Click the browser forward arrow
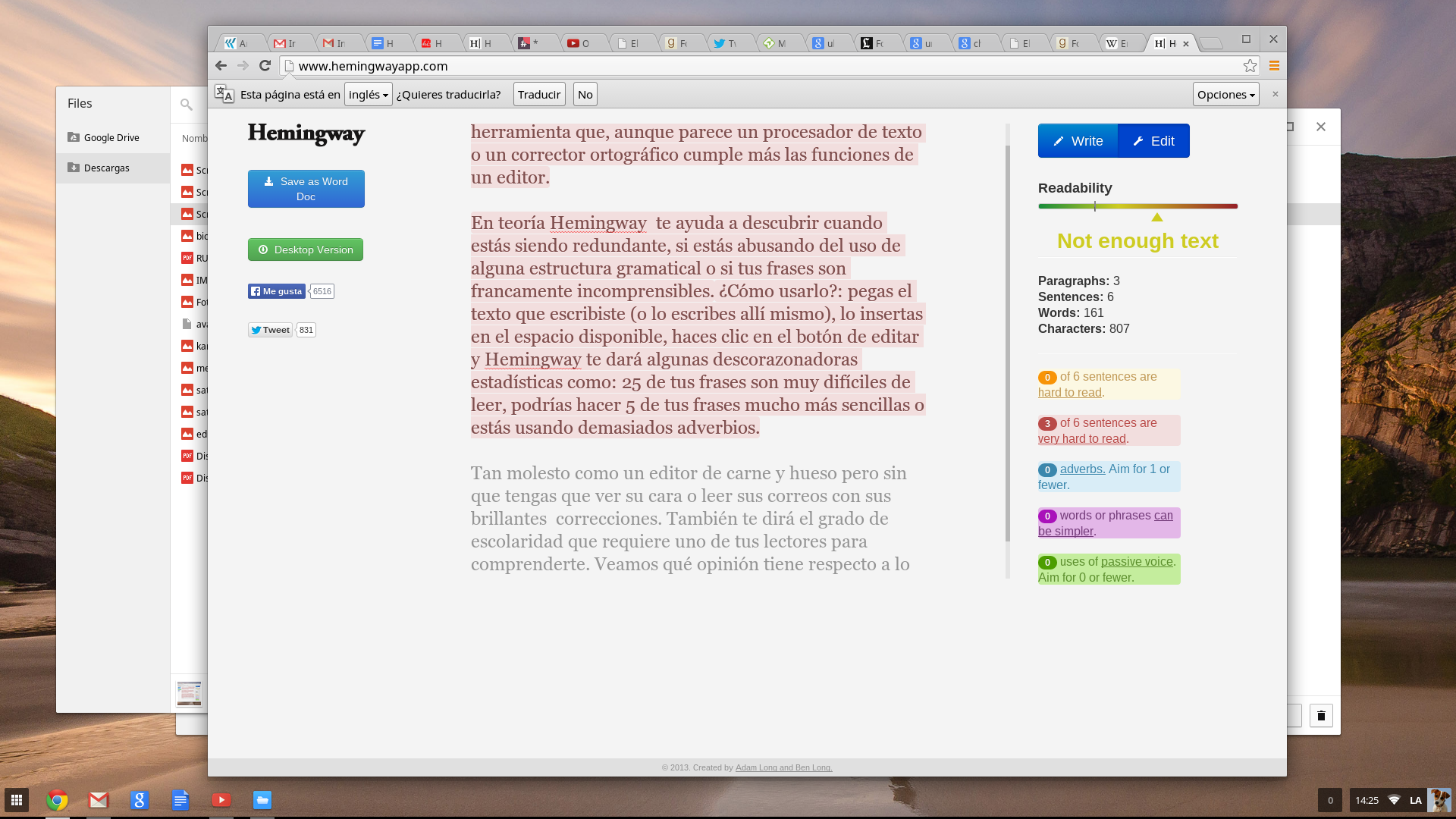Screen dimensions: 1456x819 [243, 66]
